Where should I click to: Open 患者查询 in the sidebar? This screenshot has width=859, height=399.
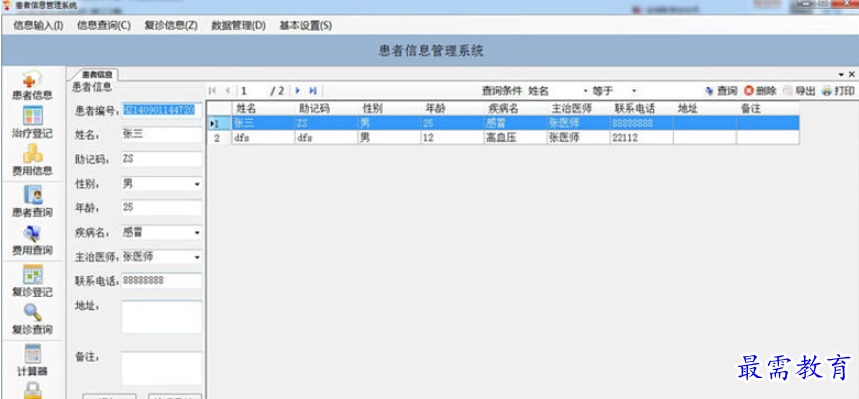pyautogui.click(x=32, y=201)
